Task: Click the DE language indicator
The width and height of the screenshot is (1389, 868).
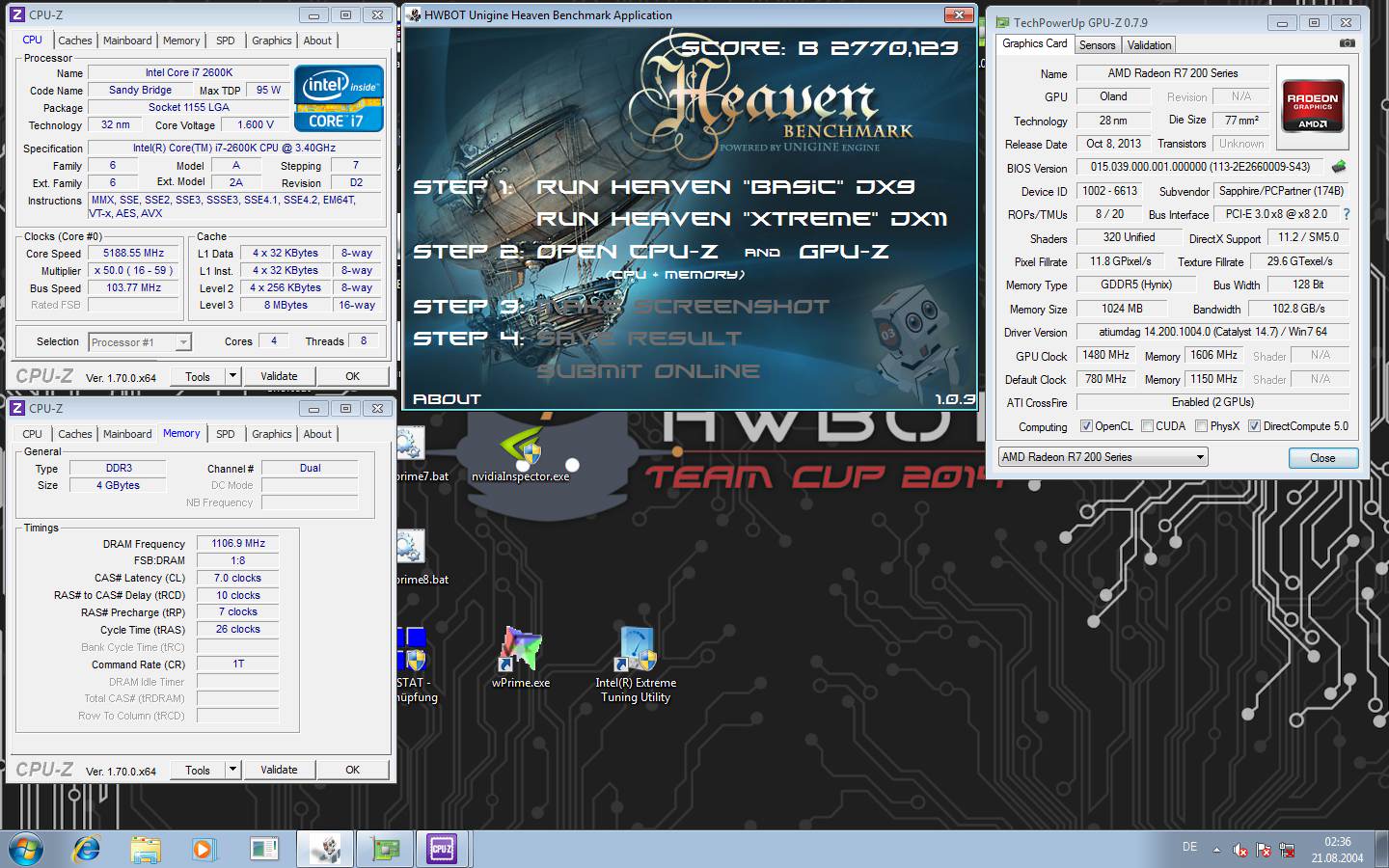Action: pos(1189,847)
